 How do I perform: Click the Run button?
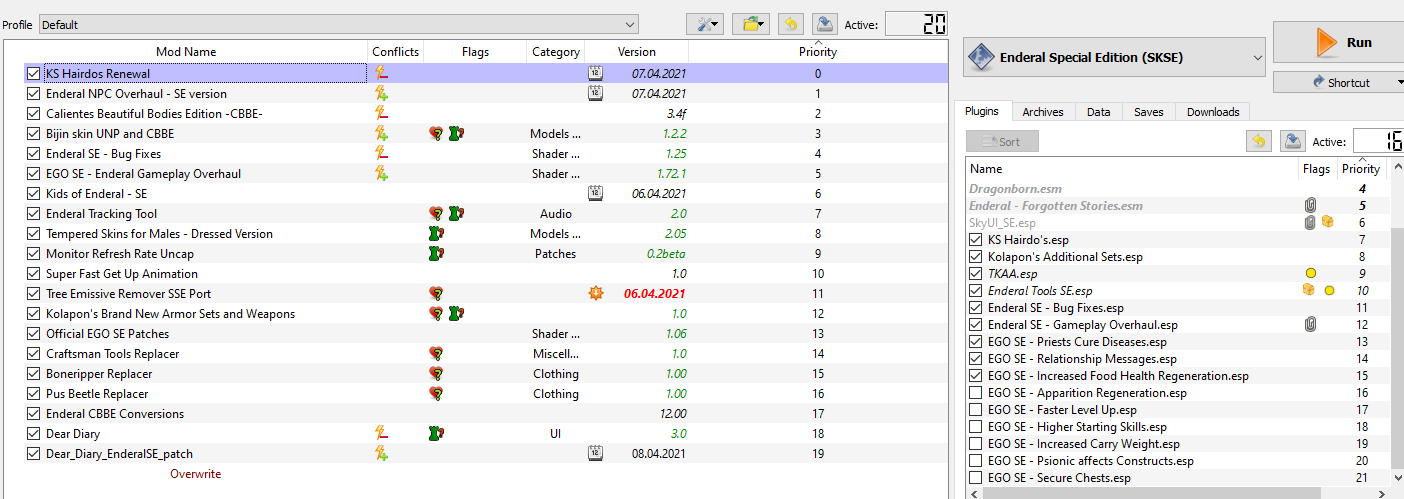click(x=1338, y=43)
